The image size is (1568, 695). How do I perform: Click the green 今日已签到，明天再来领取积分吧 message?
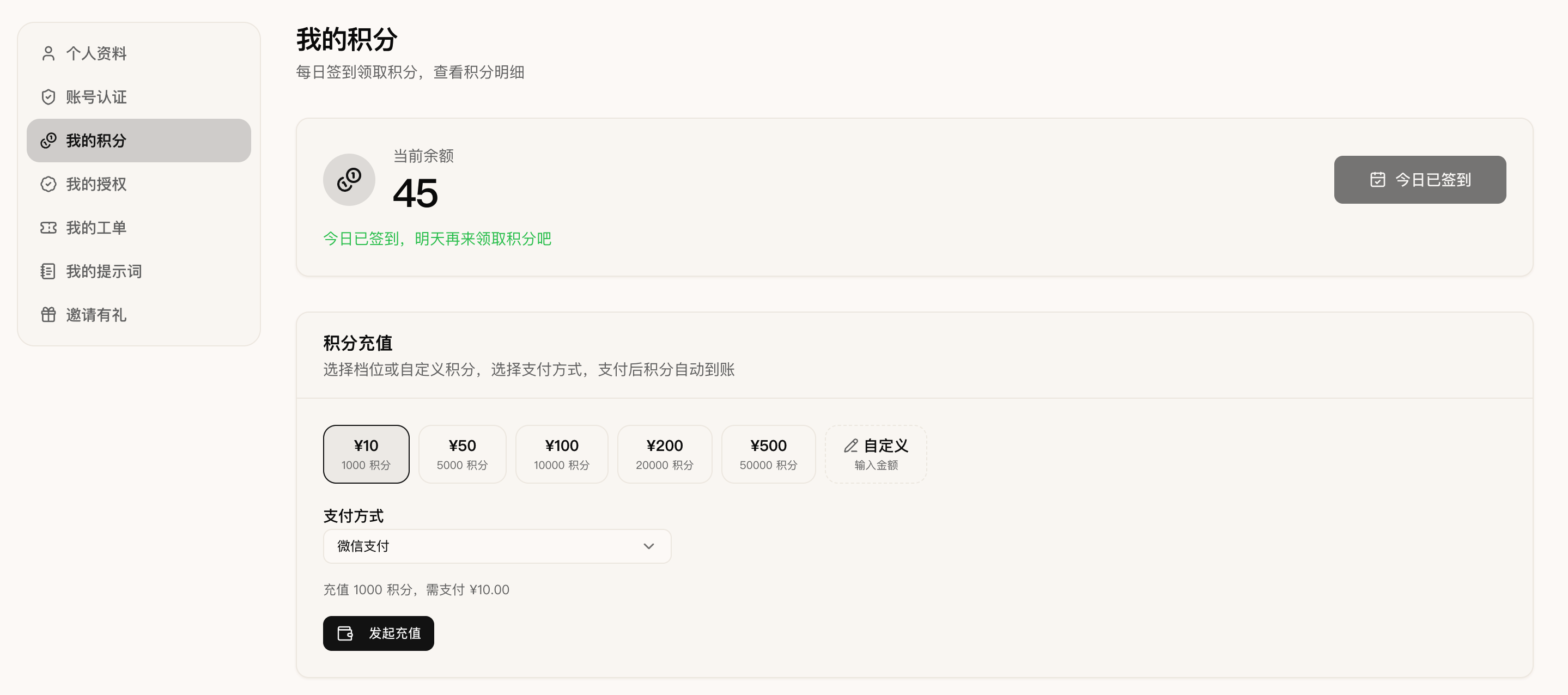(436, 239)
